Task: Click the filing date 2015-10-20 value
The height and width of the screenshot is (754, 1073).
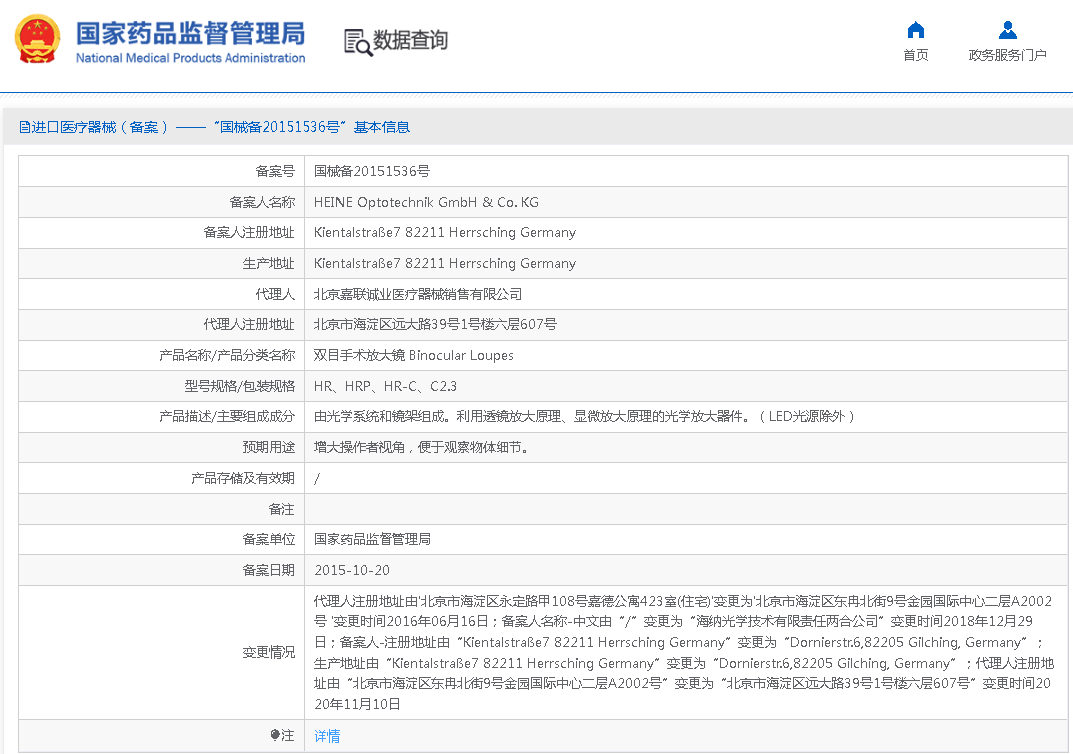Action: coord(352,570)
